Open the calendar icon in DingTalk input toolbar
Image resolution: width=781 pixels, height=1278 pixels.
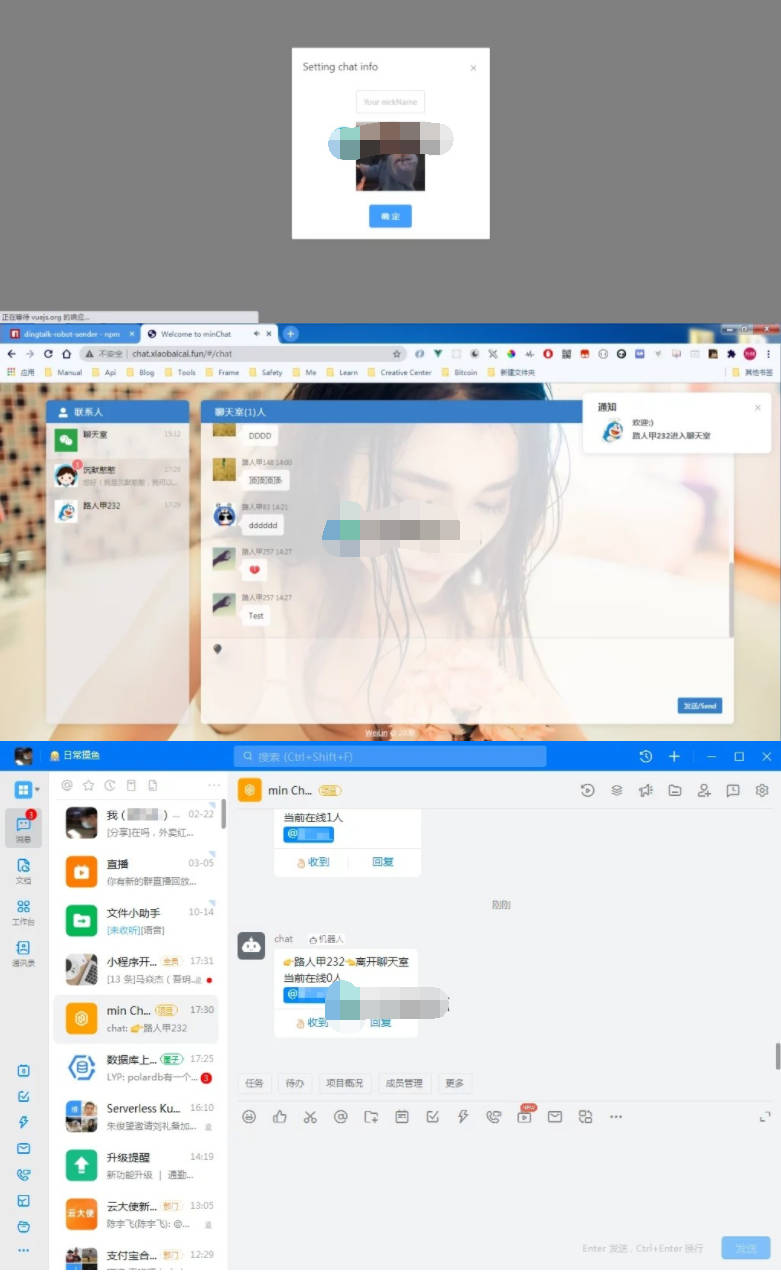401,1116
